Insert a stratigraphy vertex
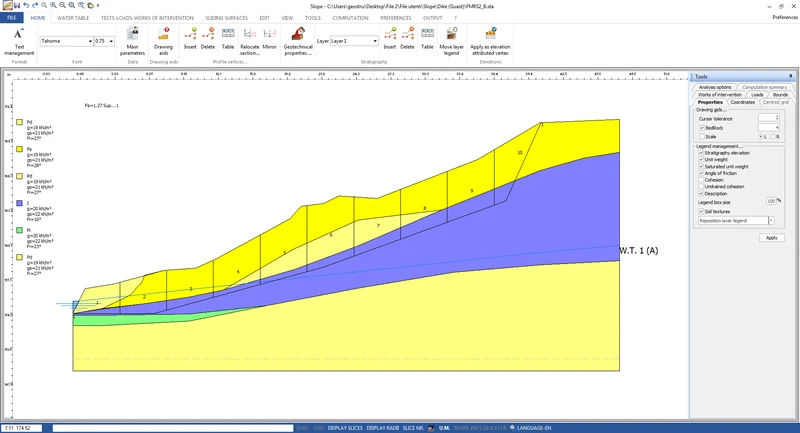The height and width of the screenshot is (433, 800). pyautogui.click(x=390, y=39)
